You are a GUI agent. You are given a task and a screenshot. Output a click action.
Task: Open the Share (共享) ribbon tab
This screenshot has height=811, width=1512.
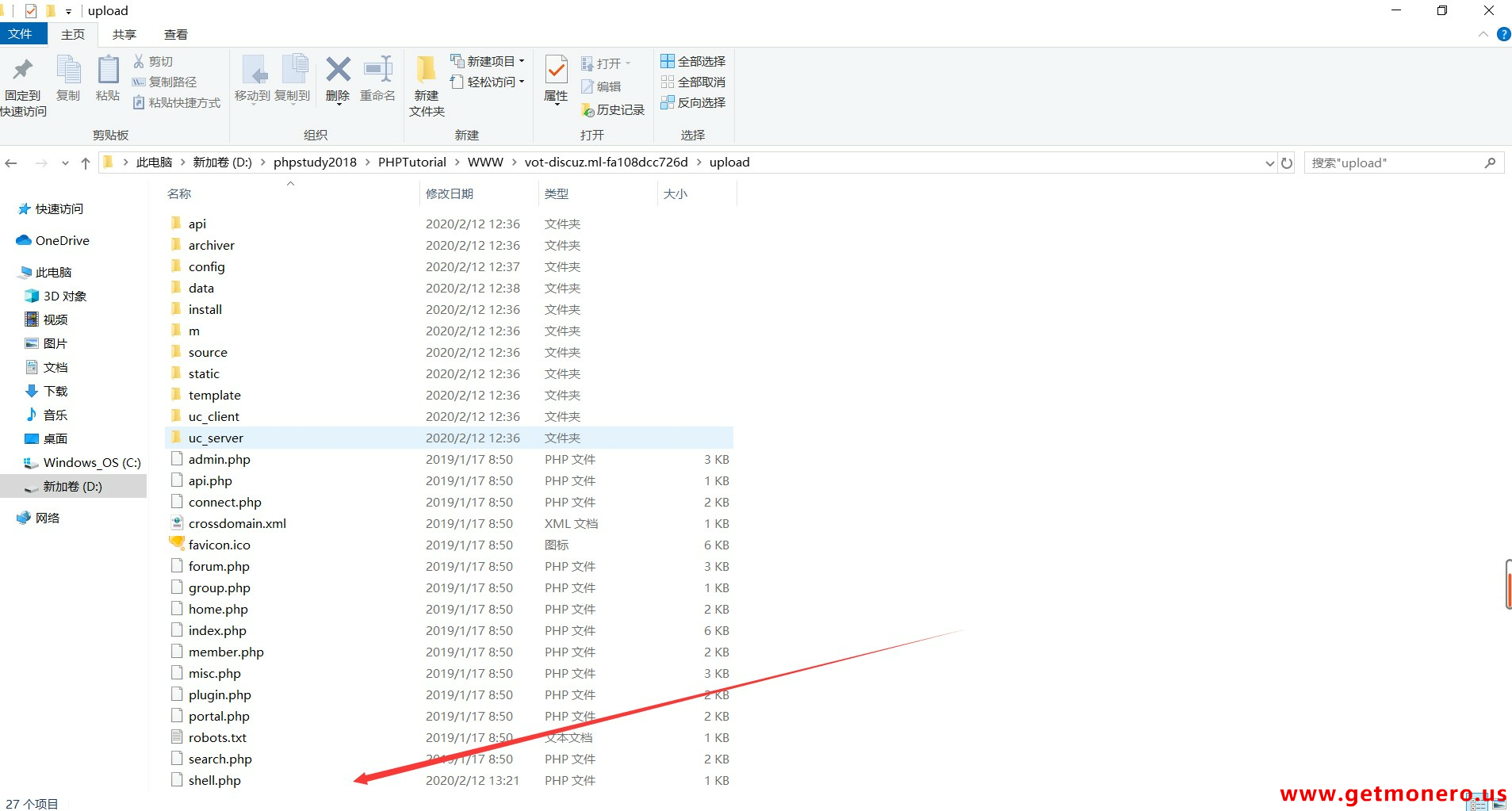[124, 34]
